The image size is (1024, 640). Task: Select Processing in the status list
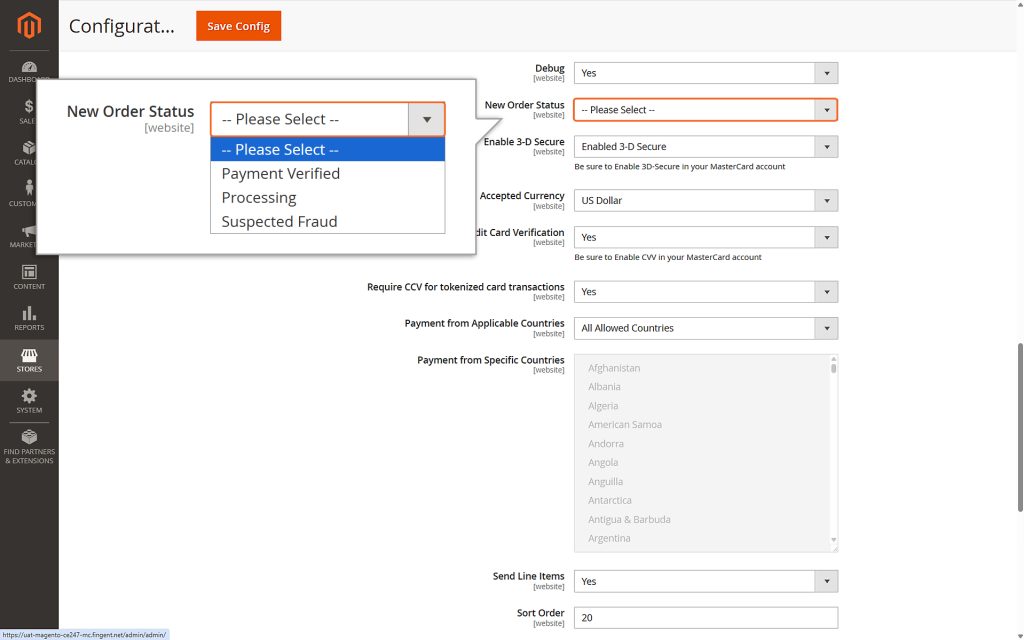click(258, 197)
